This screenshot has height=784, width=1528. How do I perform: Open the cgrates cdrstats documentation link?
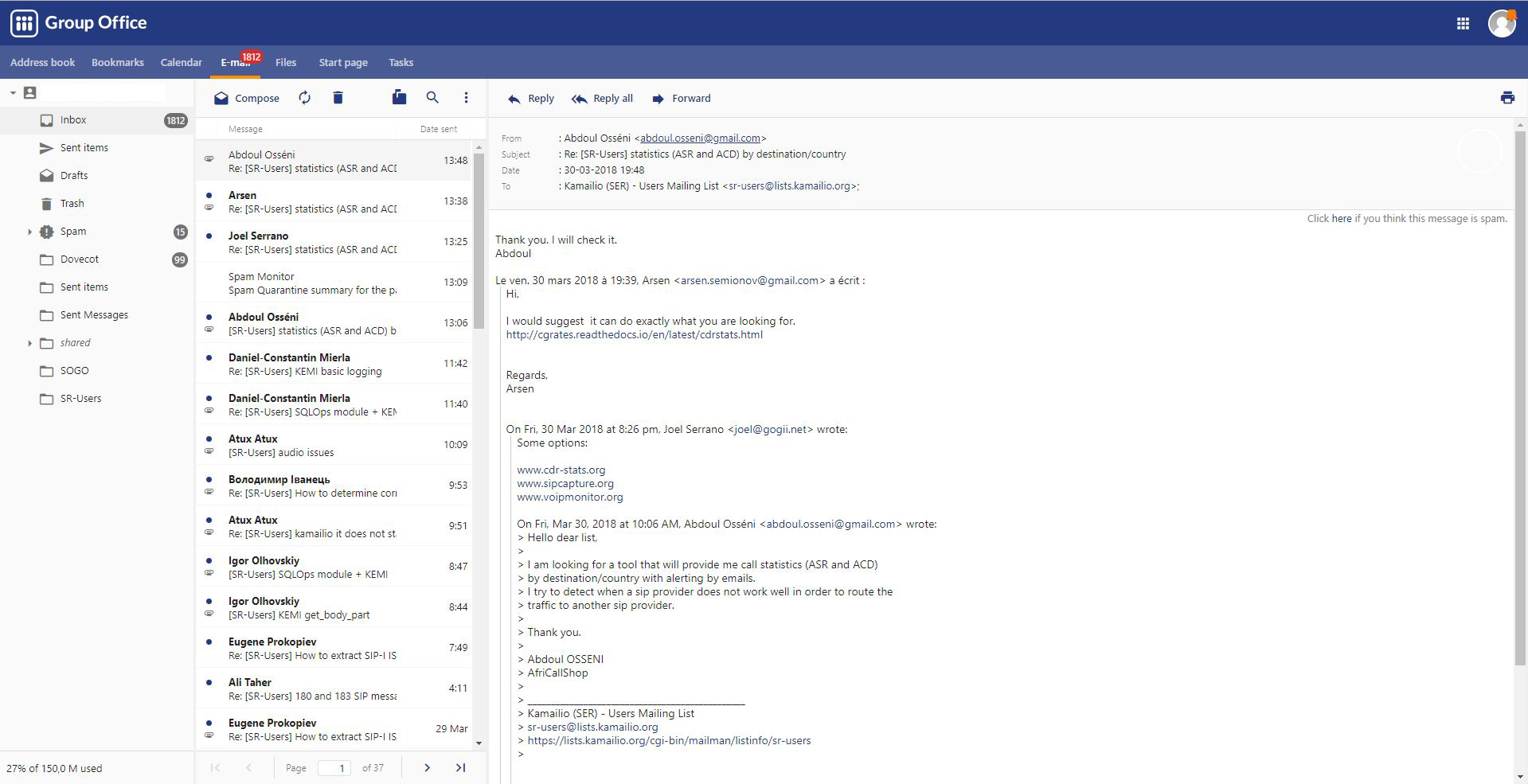click(635, 335)
